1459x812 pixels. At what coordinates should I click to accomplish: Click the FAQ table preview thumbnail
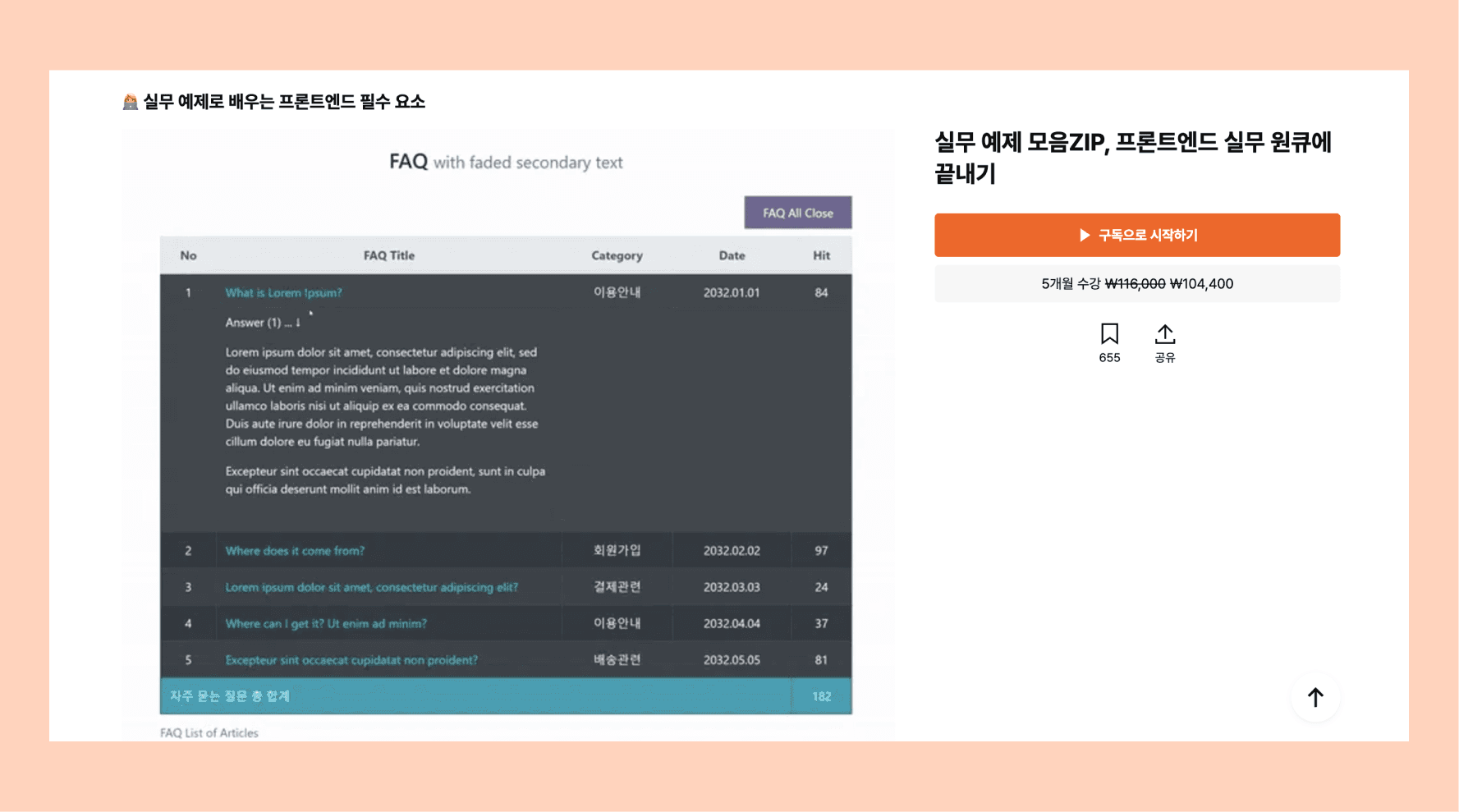(508, 434)
